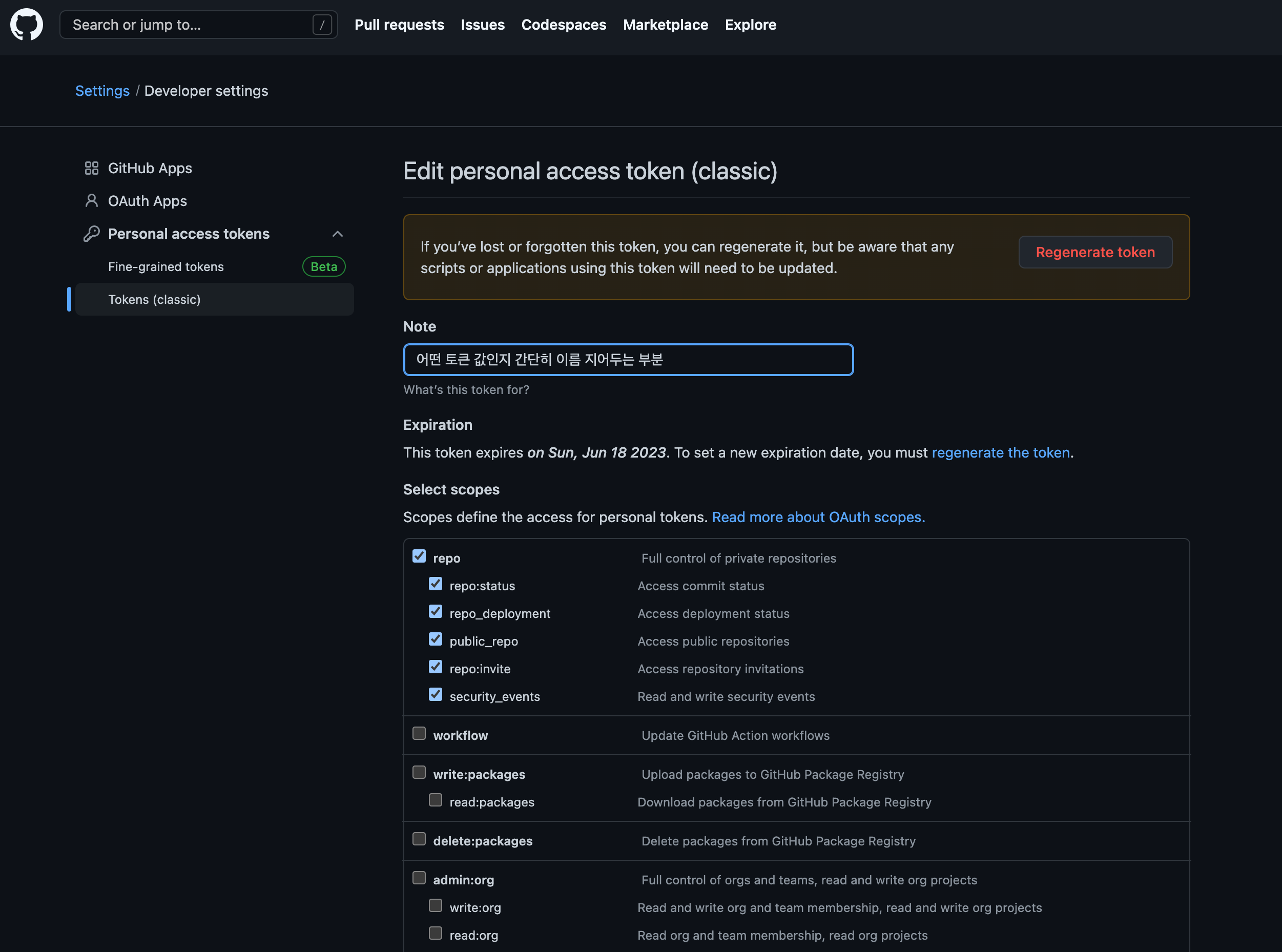Click the Beta badge beside Fine-grained tokens

coord(323,267)
